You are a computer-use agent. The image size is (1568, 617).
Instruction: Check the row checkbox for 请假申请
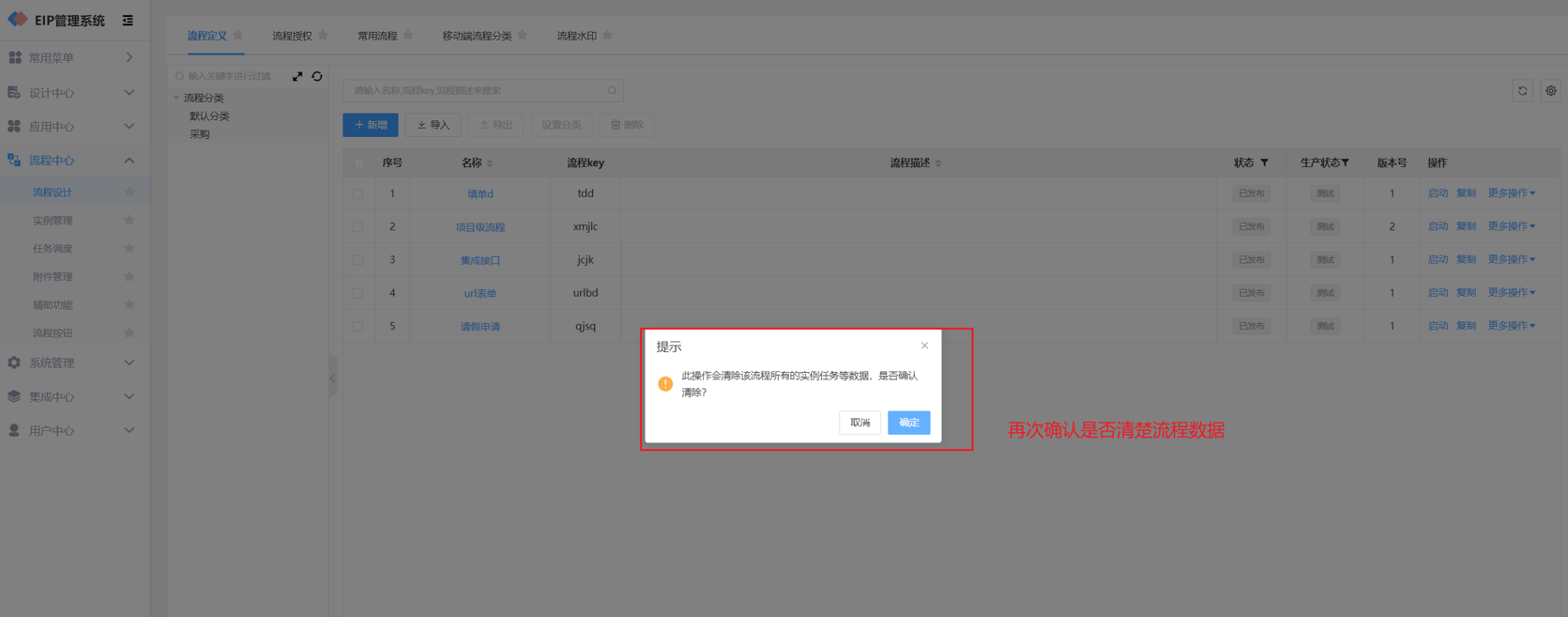[358, 326]
